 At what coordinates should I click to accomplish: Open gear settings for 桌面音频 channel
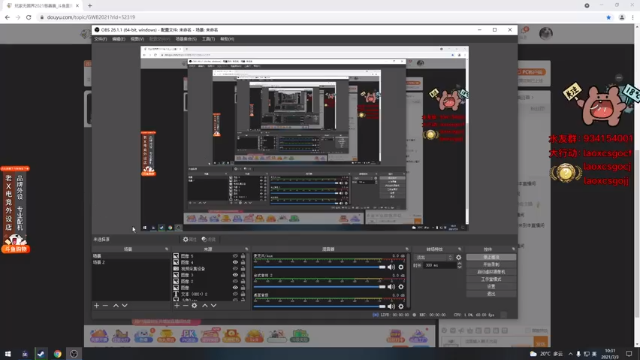[401, 306]
